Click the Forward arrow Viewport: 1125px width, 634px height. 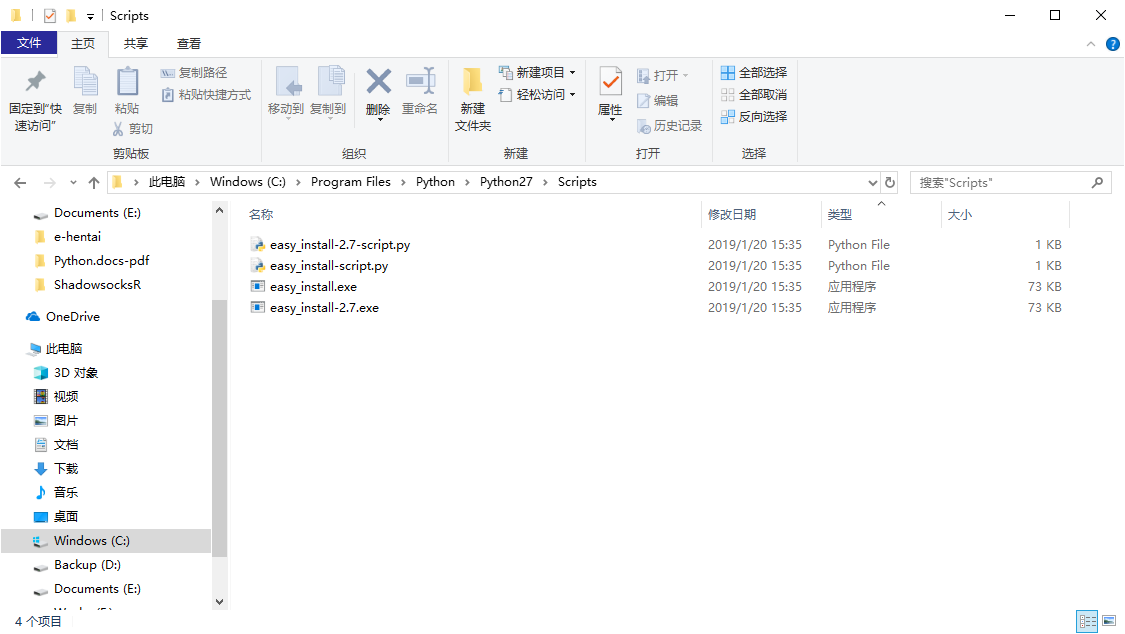(50, 183)
